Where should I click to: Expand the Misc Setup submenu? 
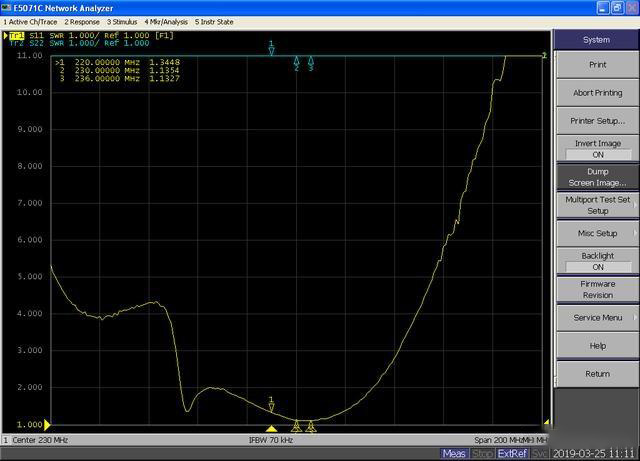click(x=597, y=233)
